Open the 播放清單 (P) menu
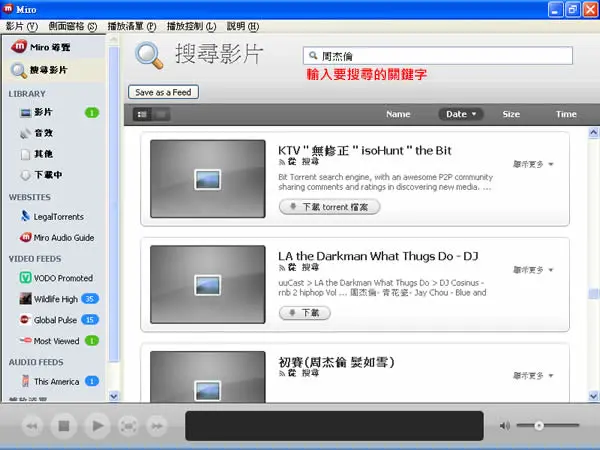 pos(132,26)
